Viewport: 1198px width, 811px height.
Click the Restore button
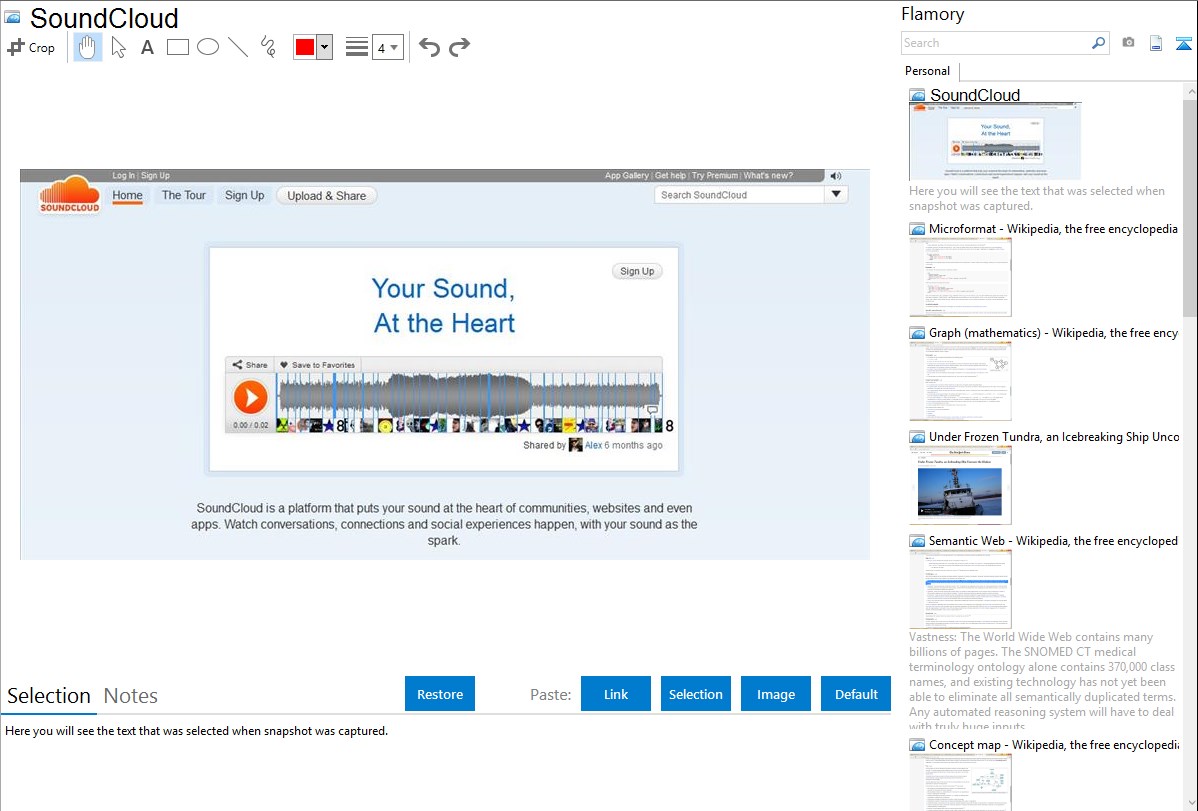pos(440,694)
